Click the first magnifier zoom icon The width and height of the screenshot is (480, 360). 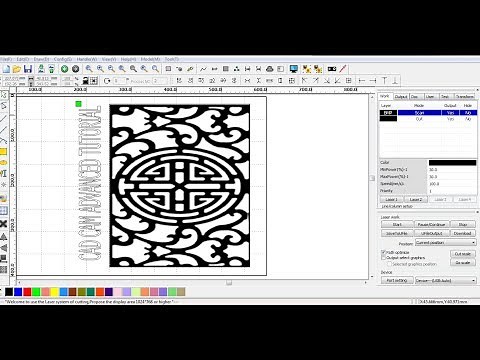(89, 69)
